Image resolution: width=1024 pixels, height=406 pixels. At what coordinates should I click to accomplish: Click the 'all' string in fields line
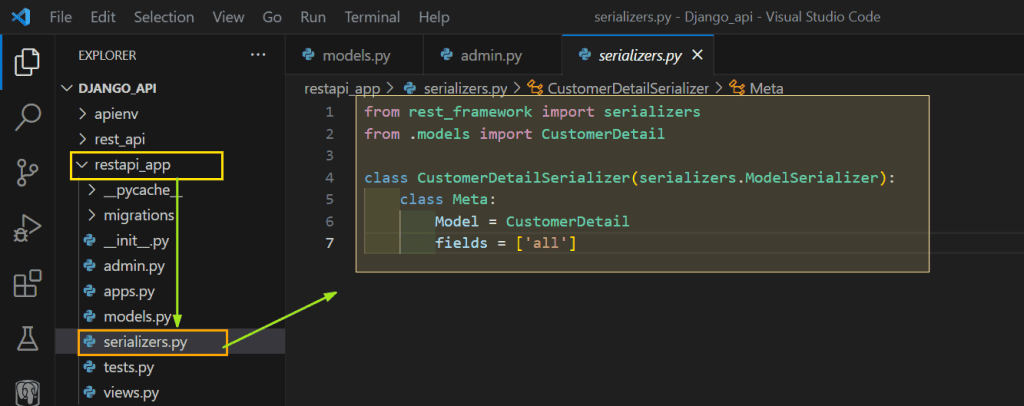click(545, 243)
